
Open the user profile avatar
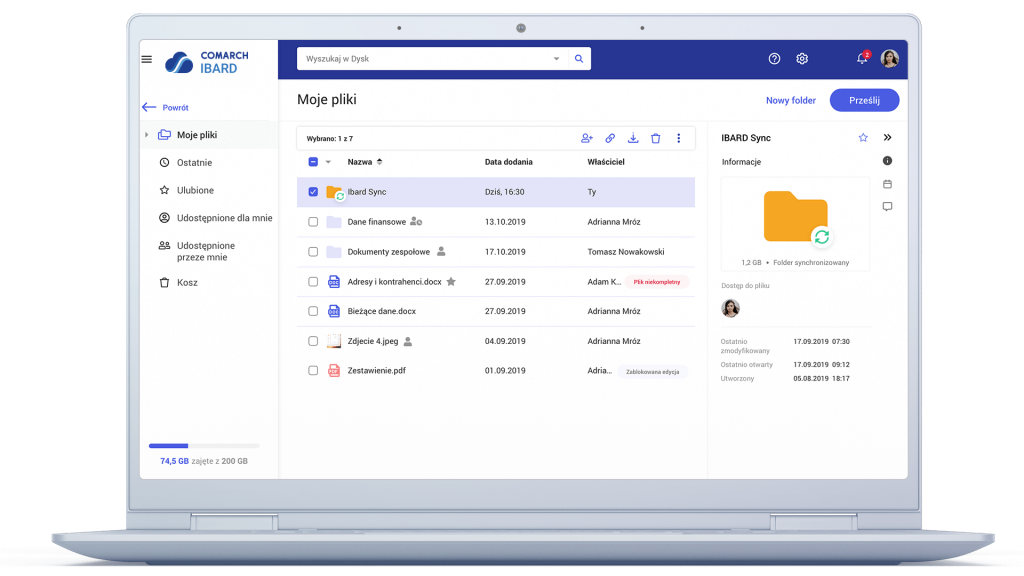click(889, 59)
